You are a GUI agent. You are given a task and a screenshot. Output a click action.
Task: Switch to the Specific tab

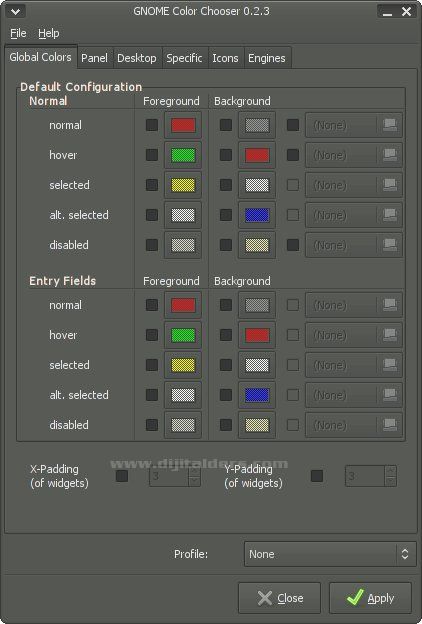[x=184, y=58]
